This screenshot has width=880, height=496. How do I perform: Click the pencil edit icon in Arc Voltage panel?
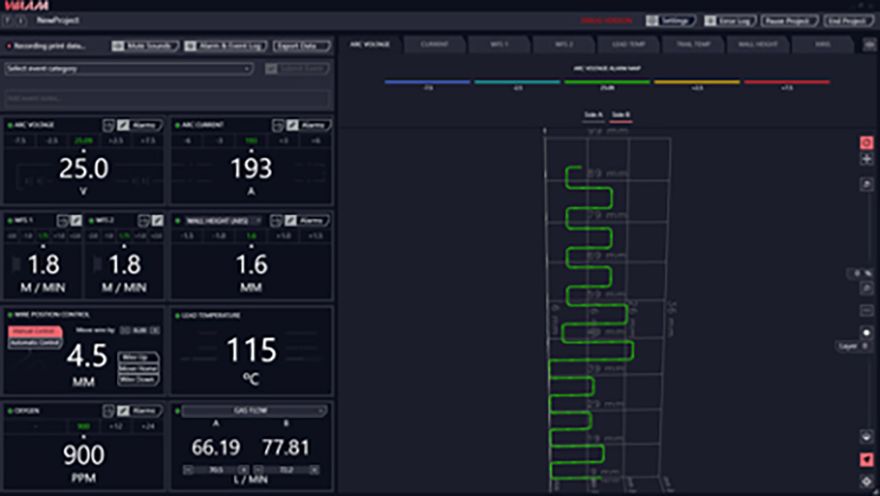[x=123, y=125]
